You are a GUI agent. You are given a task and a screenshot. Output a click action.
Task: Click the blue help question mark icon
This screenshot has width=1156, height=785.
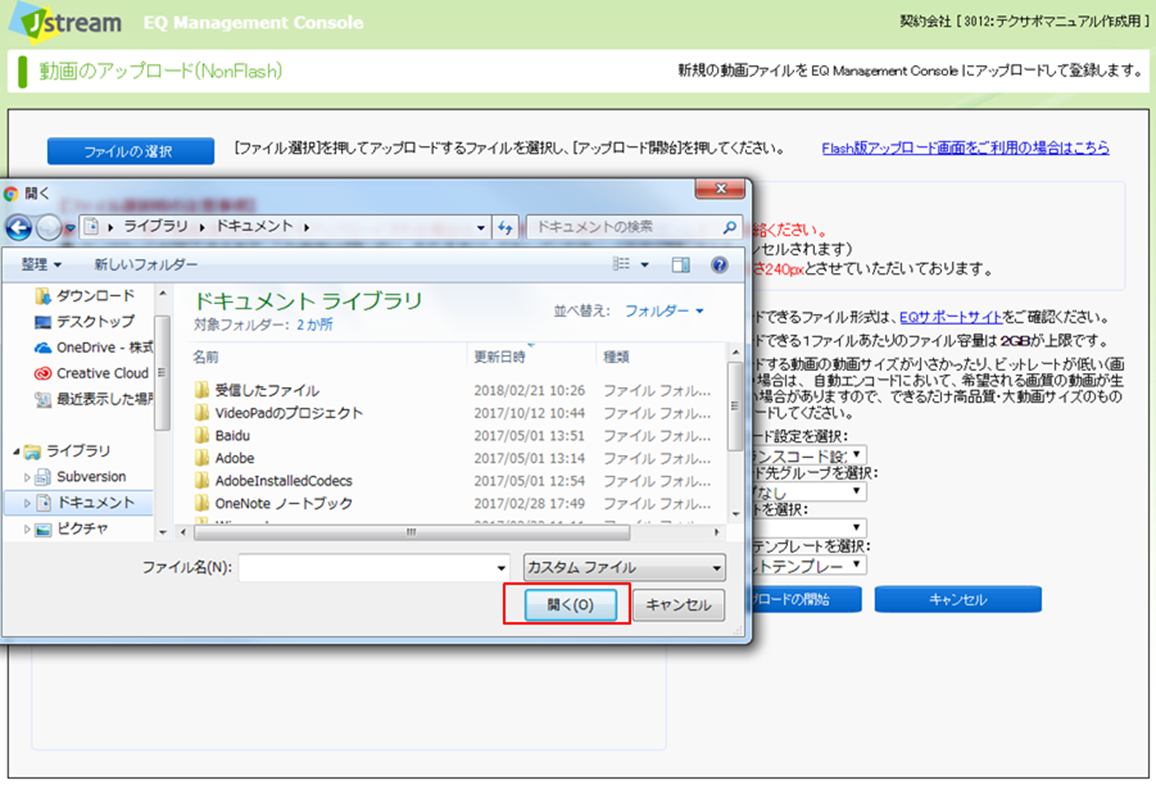[x=718, y=265]
